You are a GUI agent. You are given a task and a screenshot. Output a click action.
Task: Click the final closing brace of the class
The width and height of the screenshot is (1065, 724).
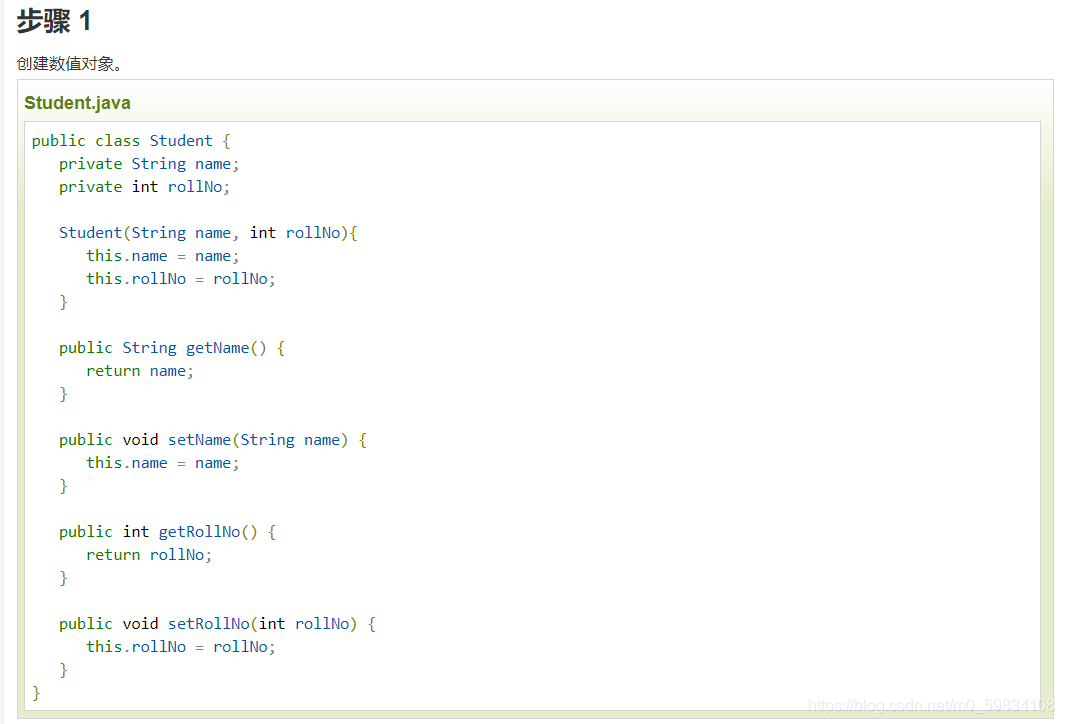[36, 693]
